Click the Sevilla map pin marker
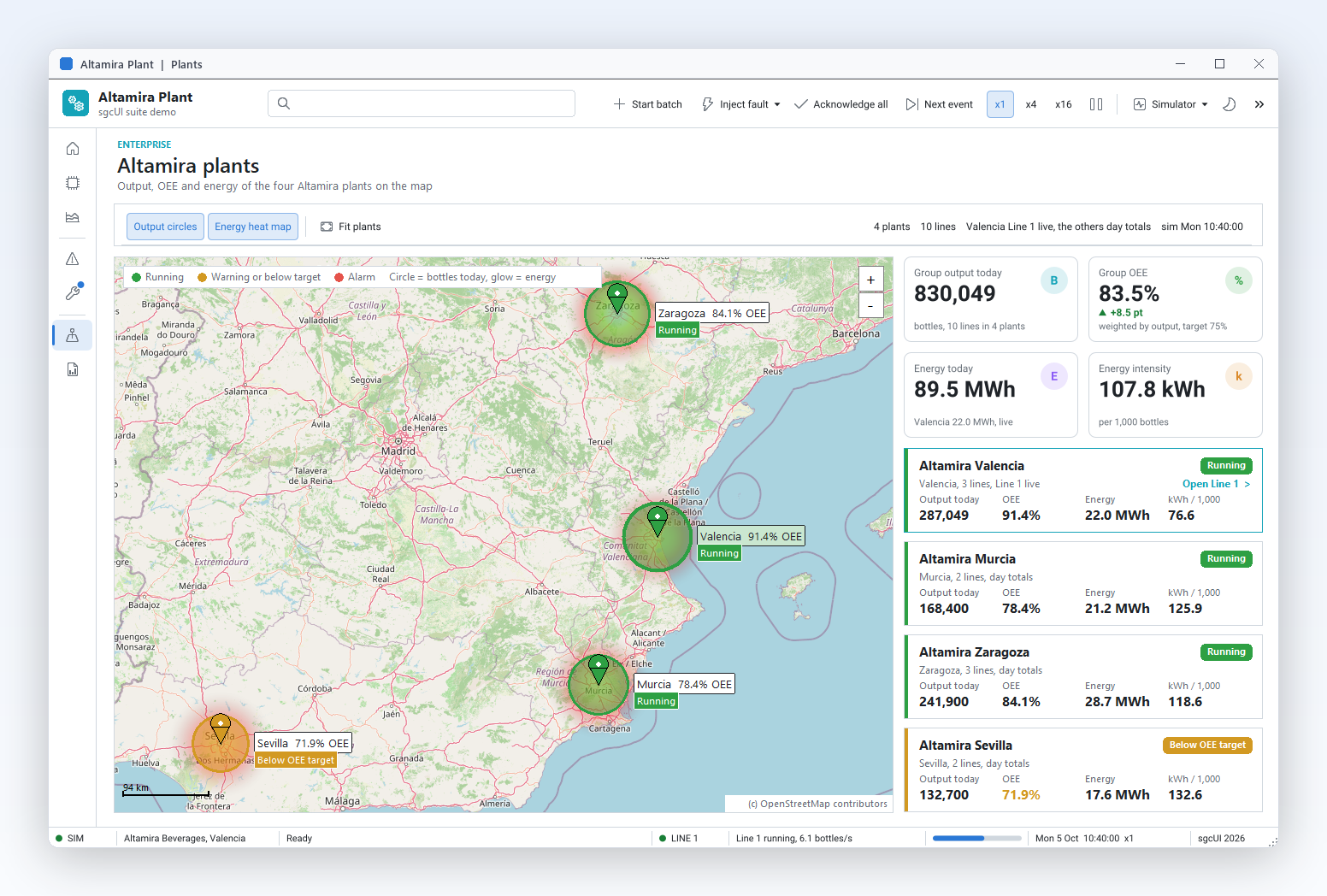 tap(221, 728)
